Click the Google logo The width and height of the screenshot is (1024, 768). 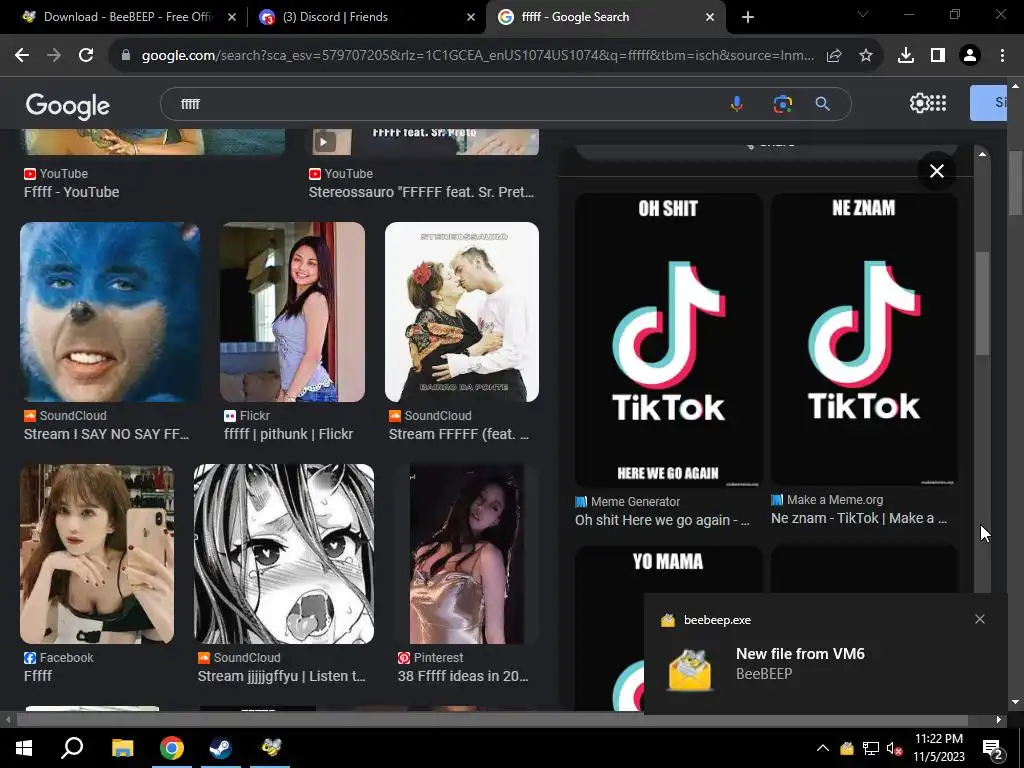(68, 105)
